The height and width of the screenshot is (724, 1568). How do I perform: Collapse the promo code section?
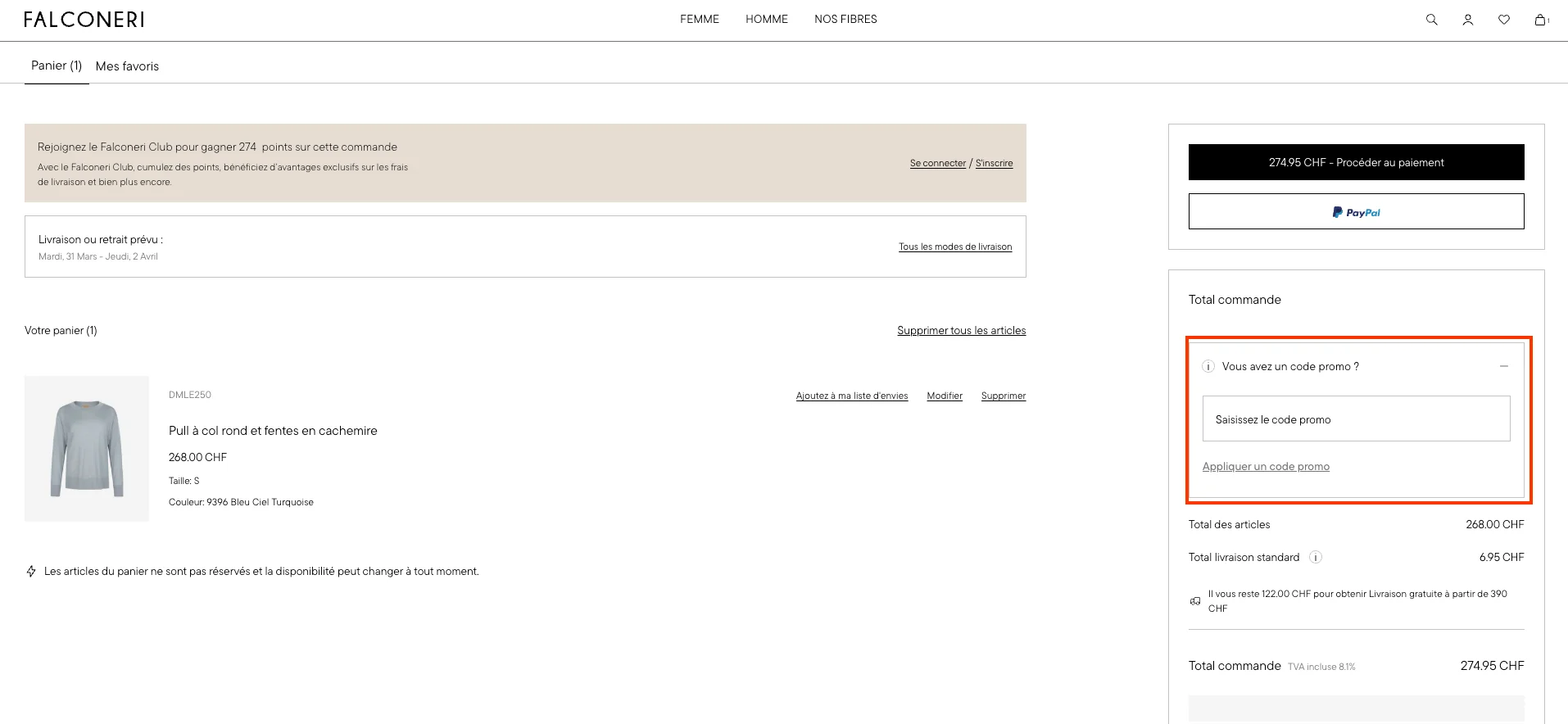[1503, 366]
